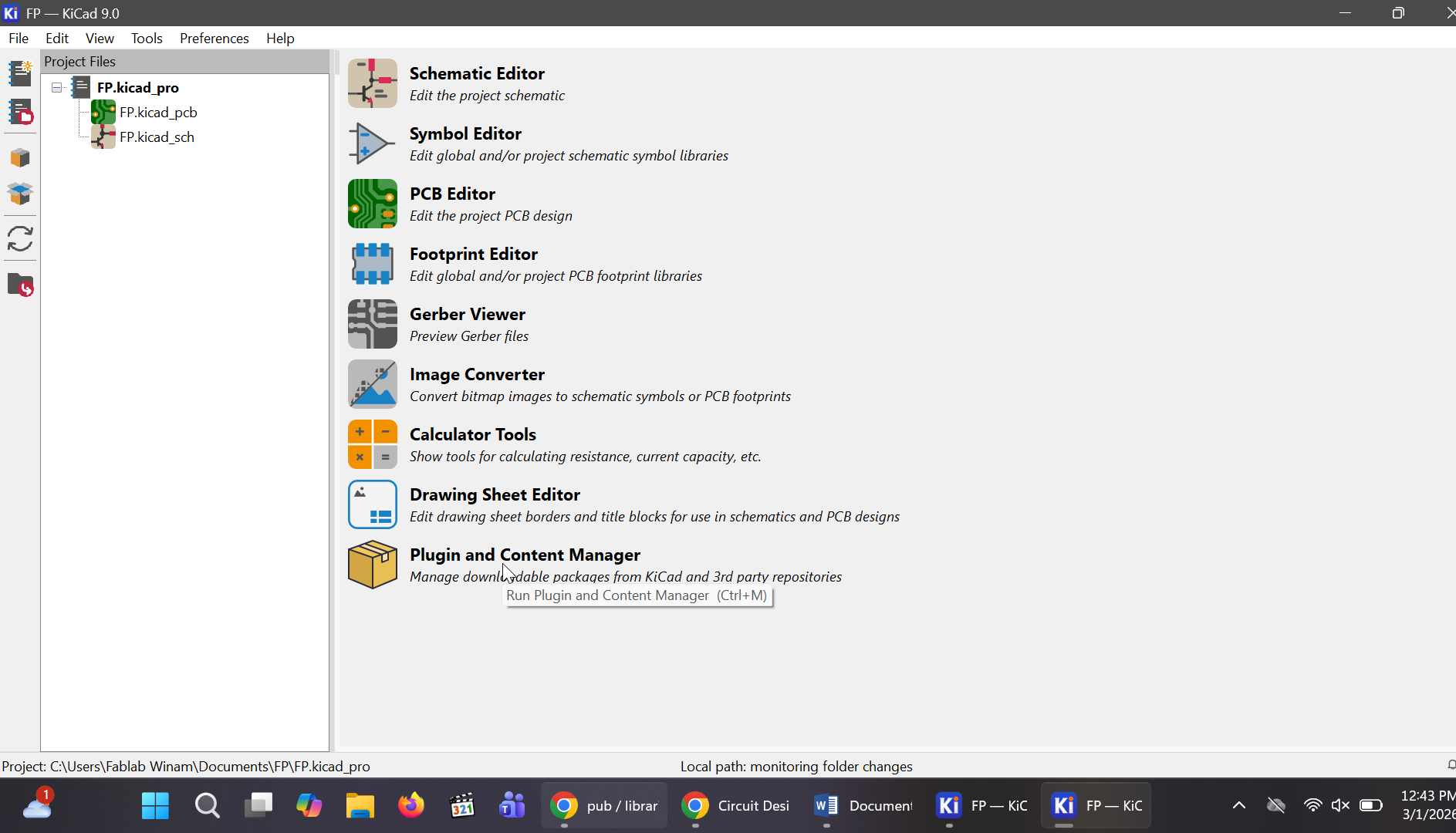
Task: Click the "Schematic Editor" title text
Action: [477, 73]
